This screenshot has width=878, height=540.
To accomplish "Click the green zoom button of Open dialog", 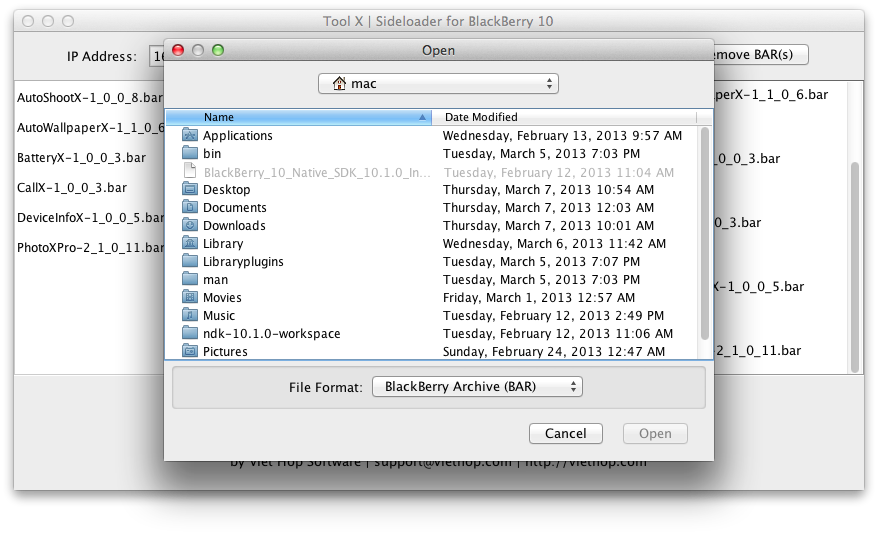I will 218,50.
